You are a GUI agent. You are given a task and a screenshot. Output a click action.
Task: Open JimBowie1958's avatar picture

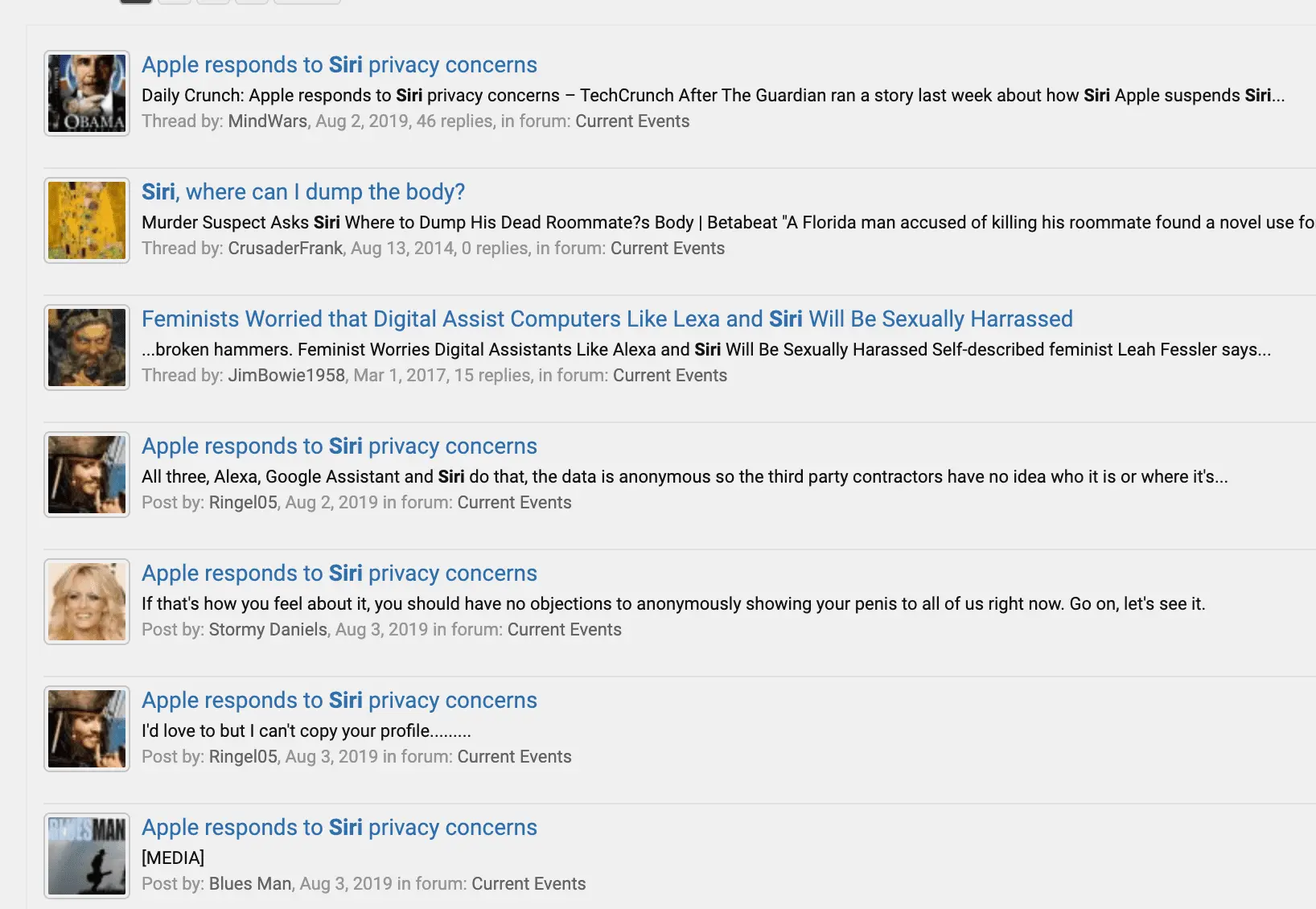(87, 348)
